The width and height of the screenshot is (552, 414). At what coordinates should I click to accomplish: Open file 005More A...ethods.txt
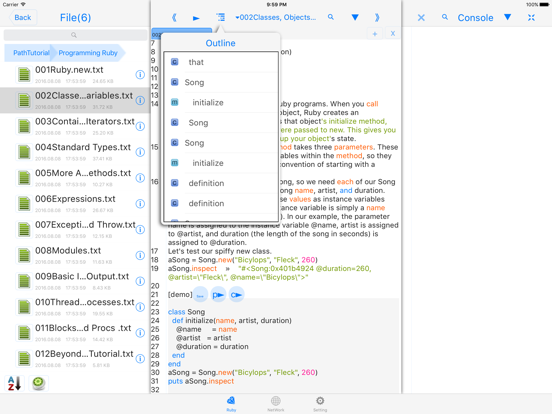coord(75,177)
